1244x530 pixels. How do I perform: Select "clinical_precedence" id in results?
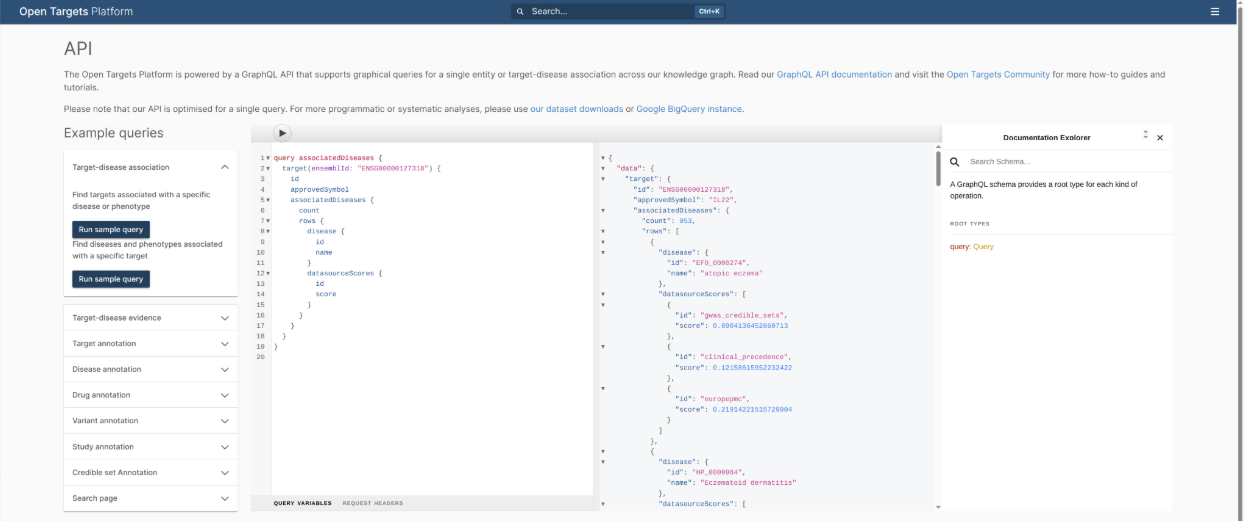pyautogui.click(x=745, y=357)
